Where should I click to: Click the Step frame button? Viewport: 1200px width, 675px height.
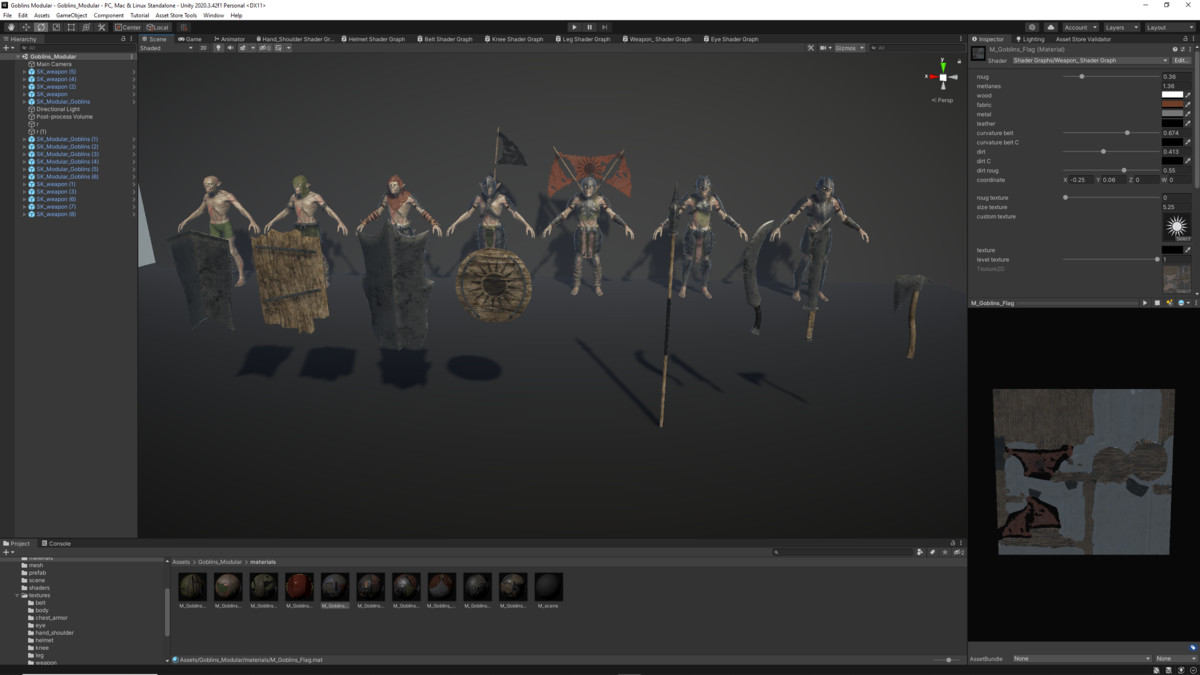(x=604, y=27)
